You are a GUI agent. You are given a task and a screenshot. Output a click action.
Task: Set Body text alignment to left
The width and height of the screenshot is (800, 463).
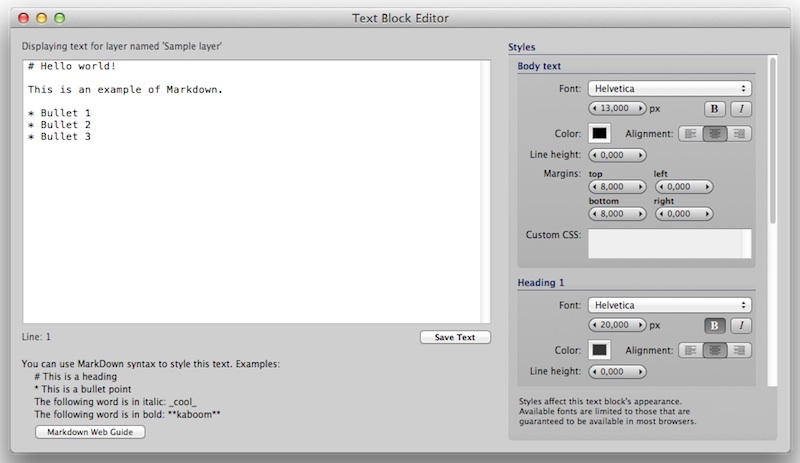[691, 133]
